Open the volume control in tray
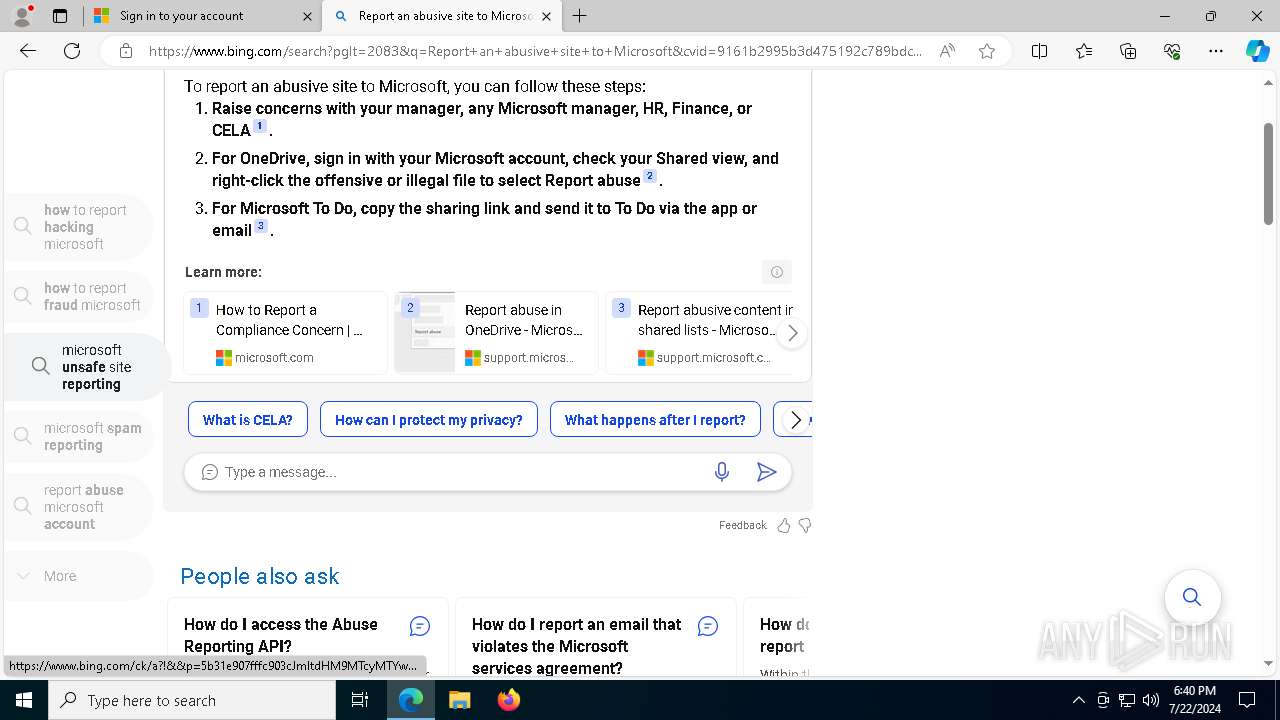 click(x=1150, y=700)
